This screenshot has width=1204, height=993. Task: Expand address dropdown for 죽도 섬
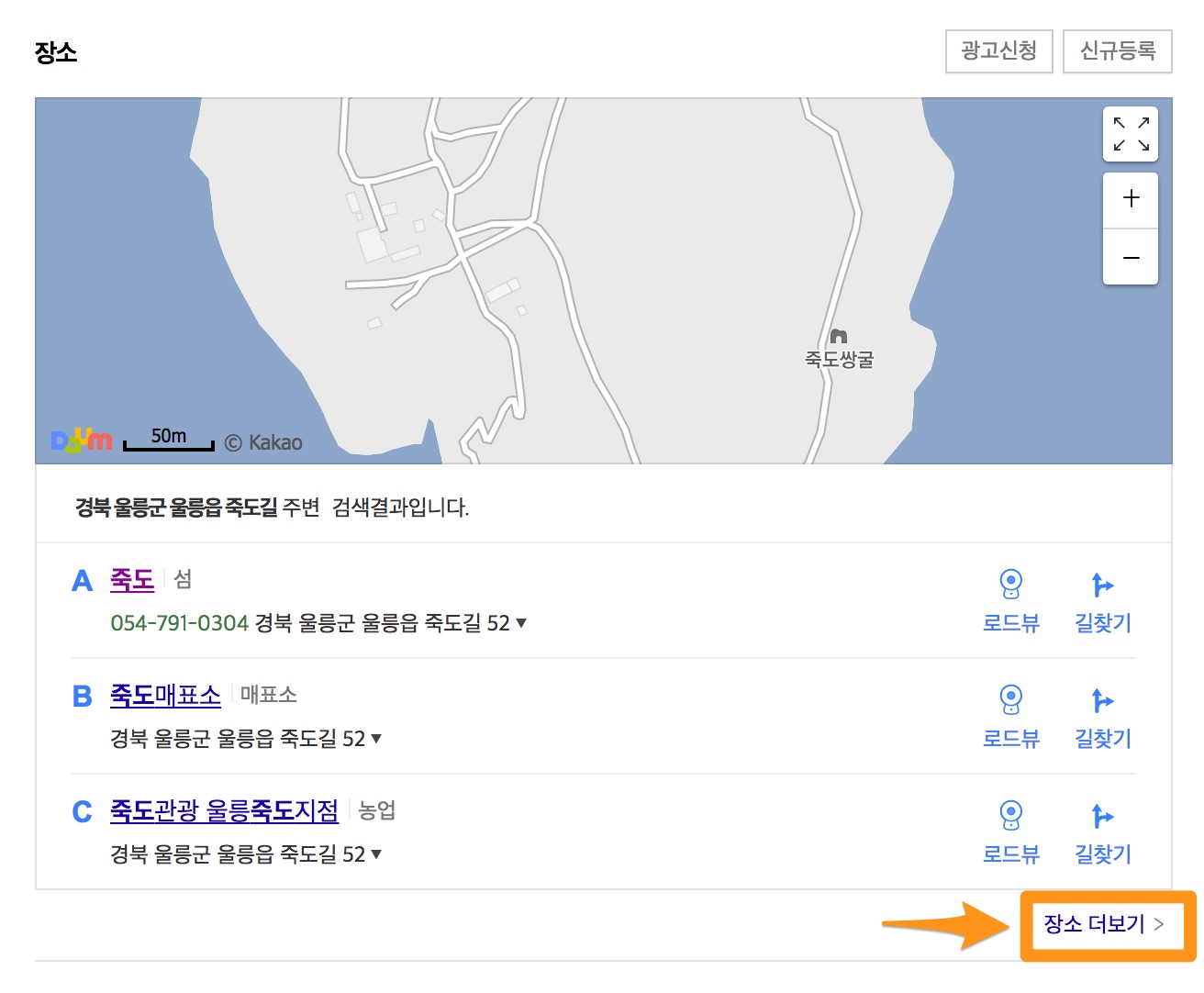click(521, 623)
